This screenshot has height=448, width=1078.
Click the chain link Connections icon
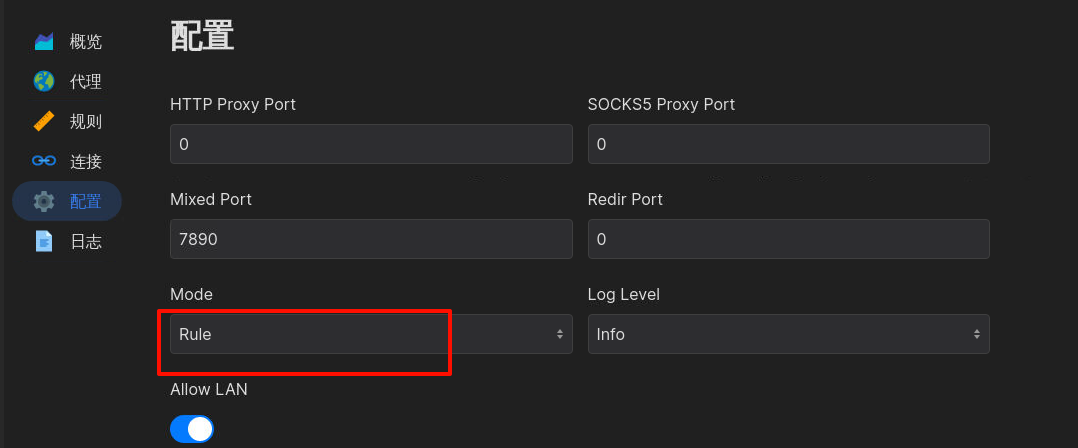44,161
